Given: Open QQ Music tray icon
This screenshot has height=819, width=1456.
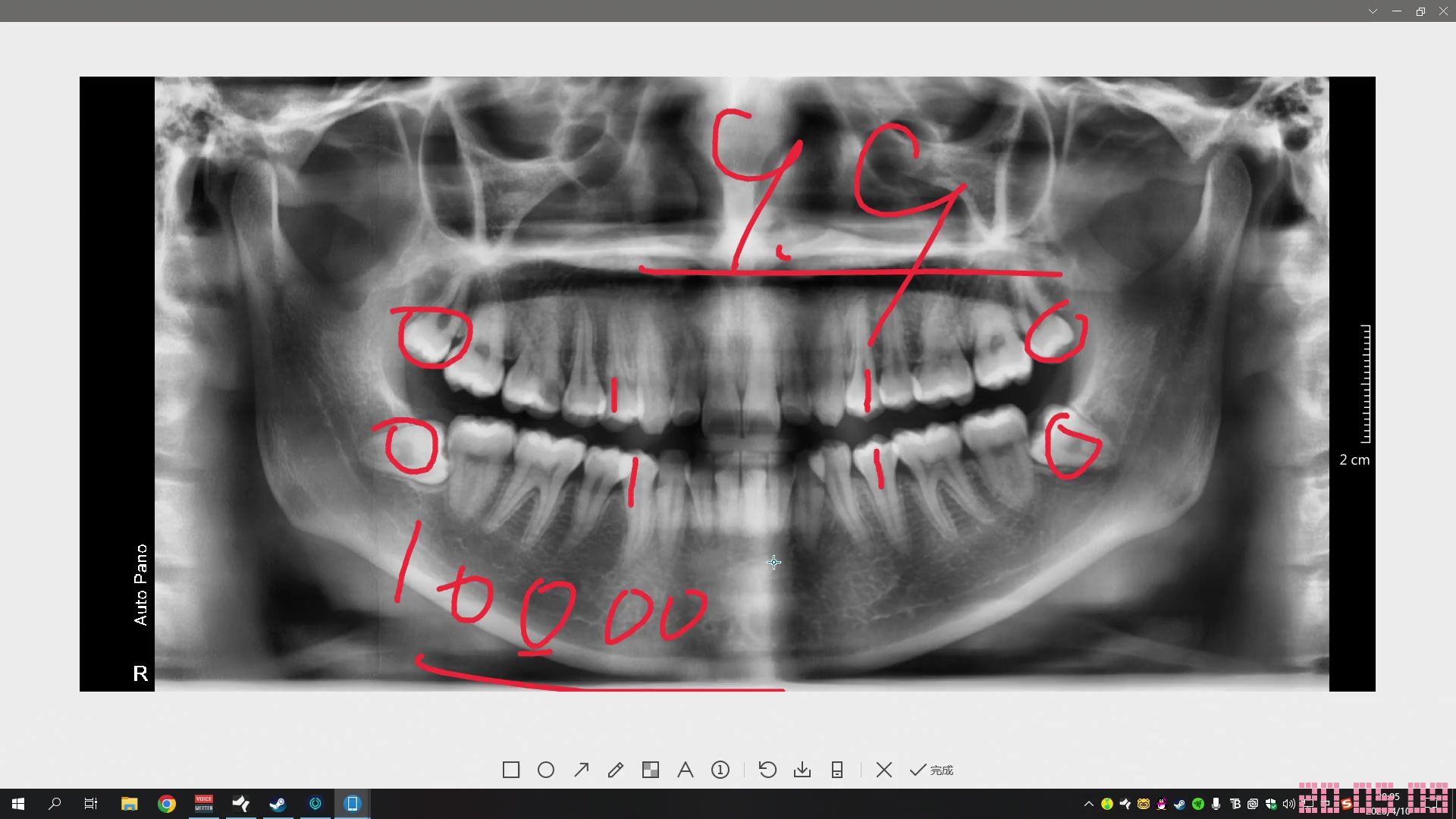Looking at the screenshot, I should 1107,804.
